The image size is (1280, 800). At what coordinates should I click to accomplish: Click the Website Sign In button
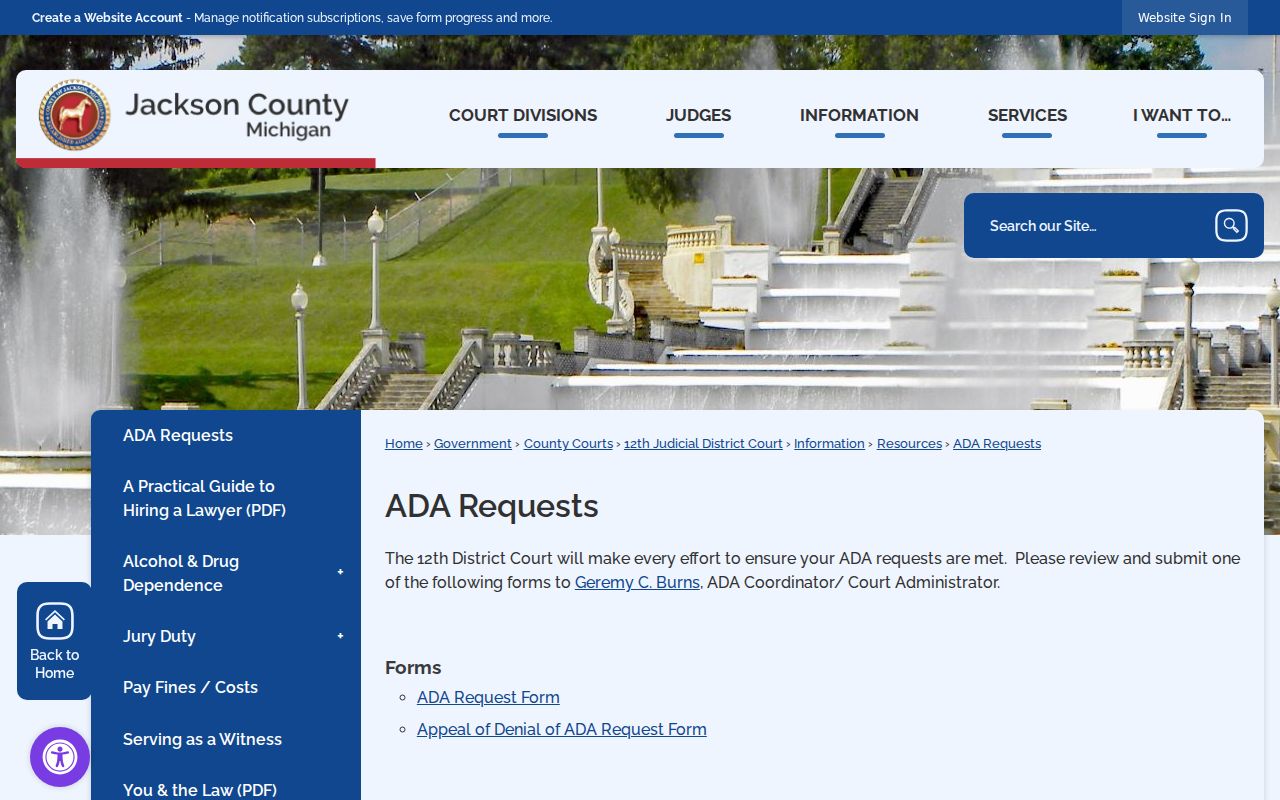(1185, 18)
